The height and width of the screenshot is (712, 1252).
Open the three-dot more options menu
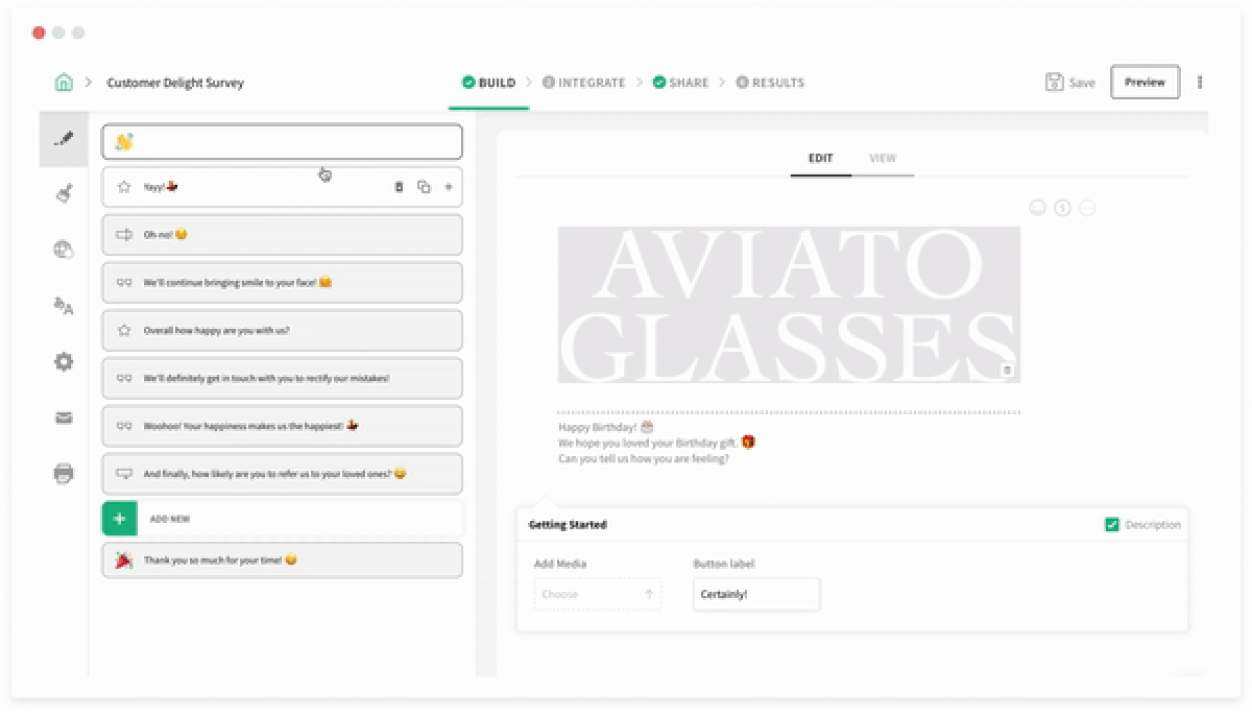coord(1200,83)
